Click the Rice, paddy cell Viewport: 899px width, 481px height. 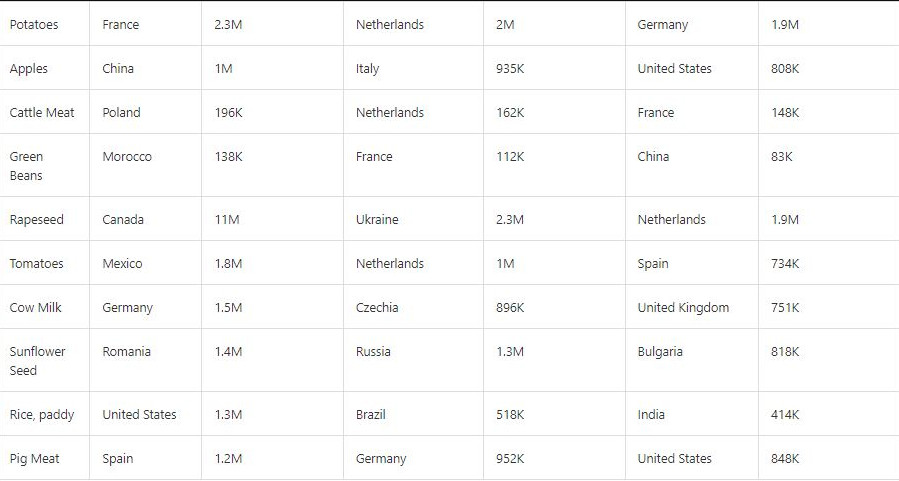pyautogui.click(x=42, y=415)
